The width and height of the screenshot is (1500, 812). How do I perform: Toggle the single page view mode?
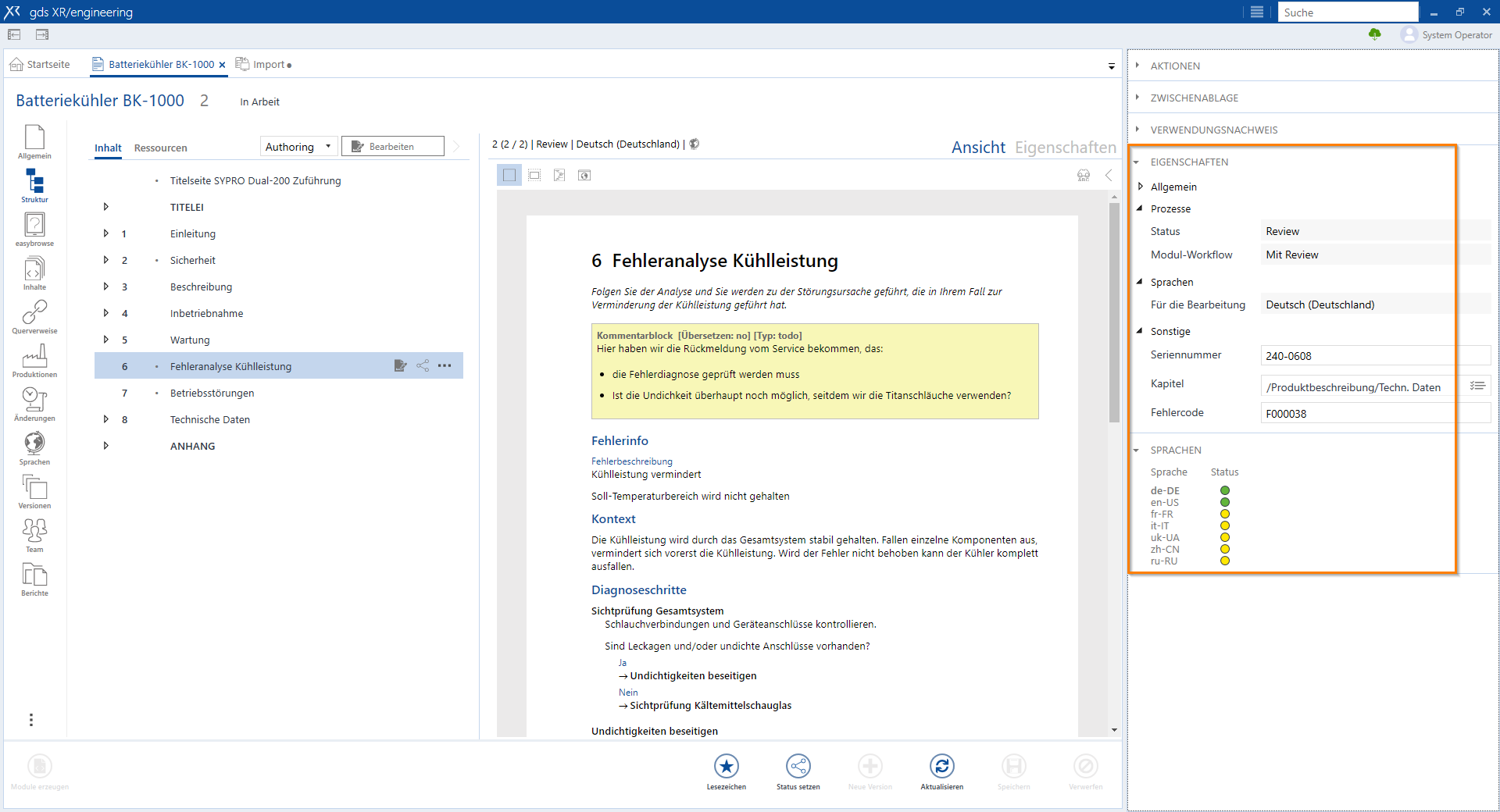coord(509,176)
